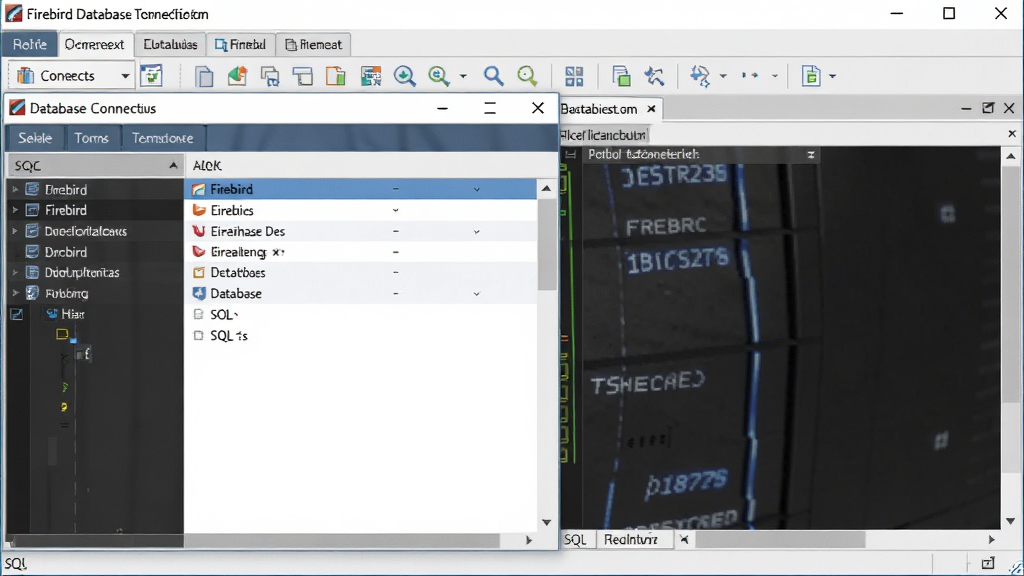Open the chevron on the Database row
Viewport: 1024px width, 576px height.
477,294
